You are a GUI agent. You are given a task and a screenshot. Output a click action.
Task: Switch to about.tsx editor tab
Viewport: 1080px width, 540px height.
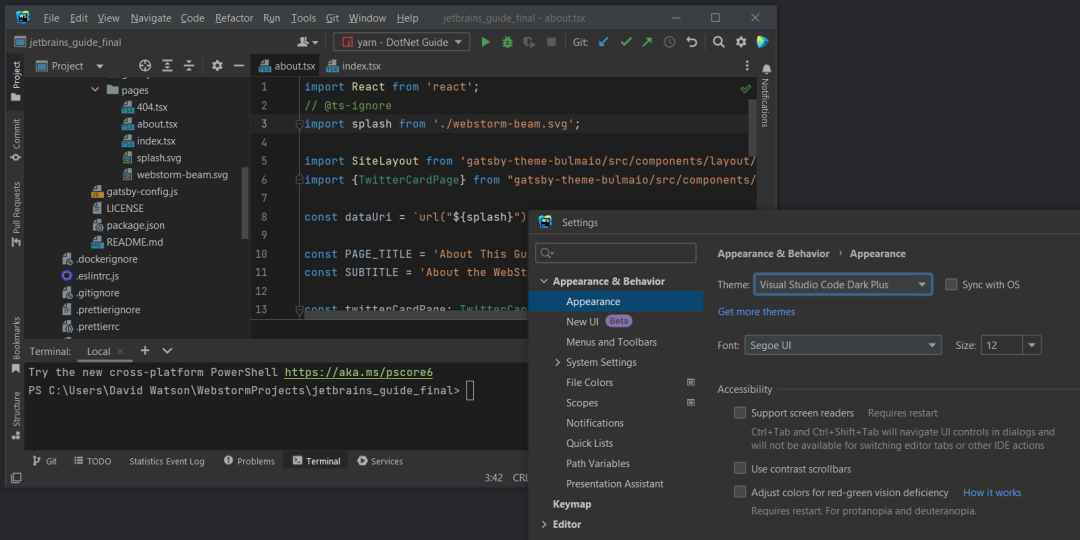click(286, 66)
